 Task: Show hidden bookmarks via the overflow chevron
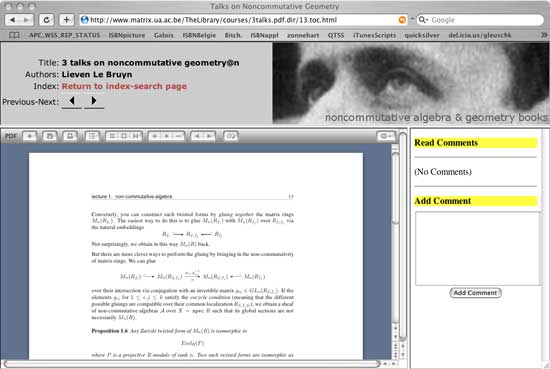[x=544, y=35]
